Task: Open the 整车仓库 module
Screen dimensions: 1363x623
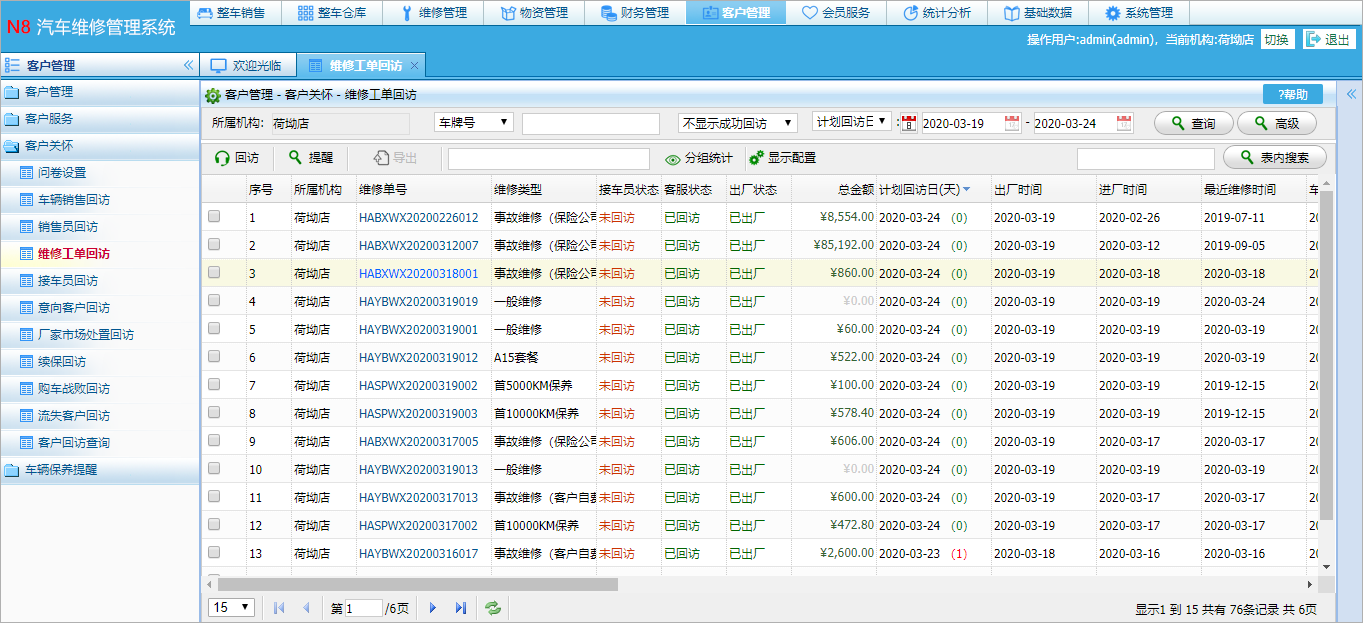Action: (x=331, y=13)
